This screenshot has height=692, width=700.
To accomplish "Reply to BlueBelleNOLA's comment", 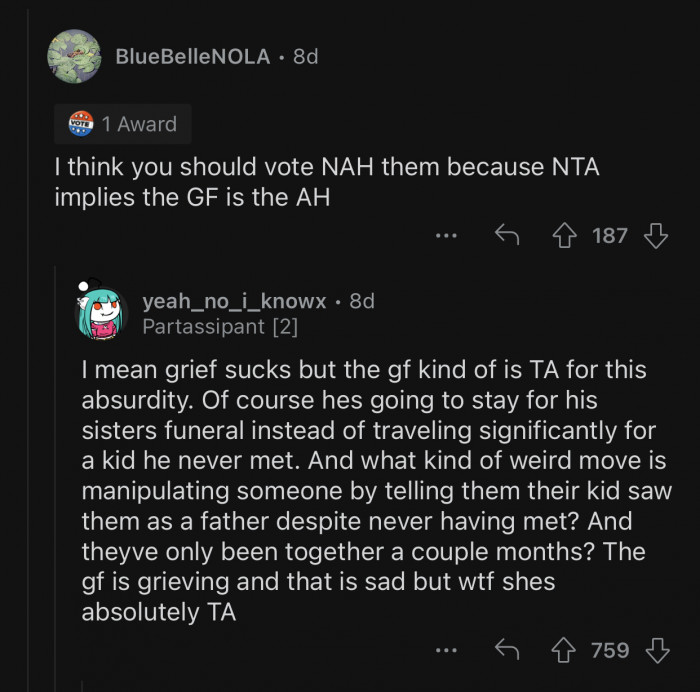I will tap(506, 236).
